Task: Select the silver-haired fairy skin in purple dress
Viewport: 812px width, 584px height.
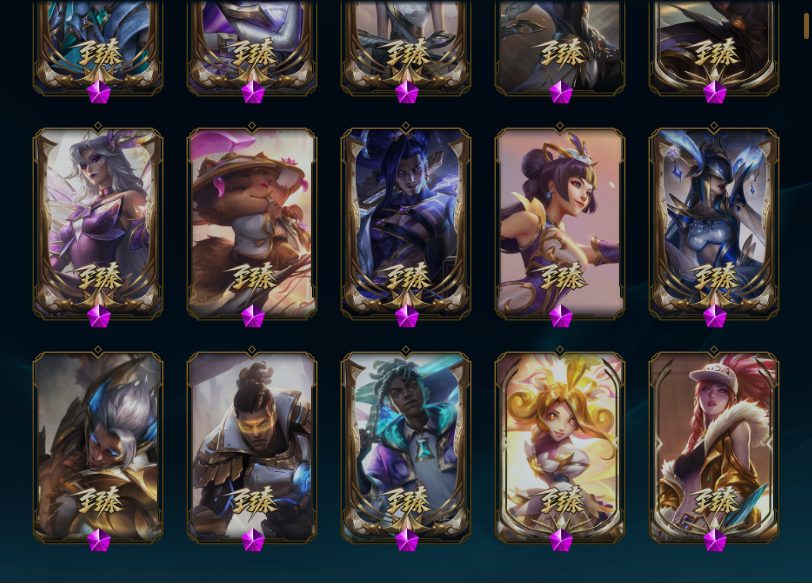Action: [98, 223]
